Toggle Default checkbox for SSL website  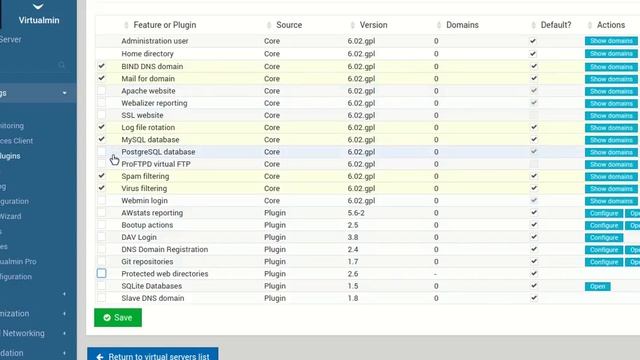point(533,115)
